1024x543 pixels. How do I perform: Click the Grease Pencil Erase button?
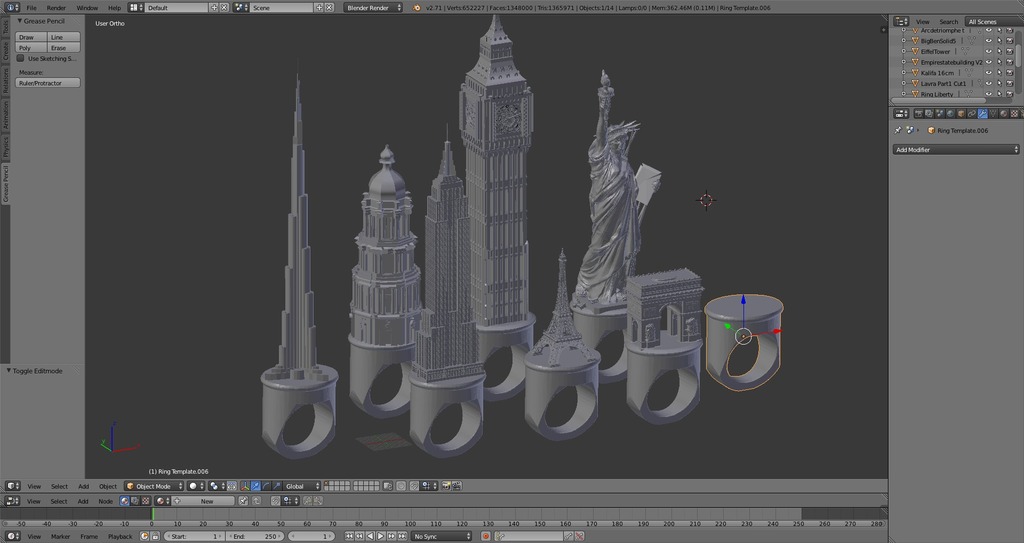(64, 48)
